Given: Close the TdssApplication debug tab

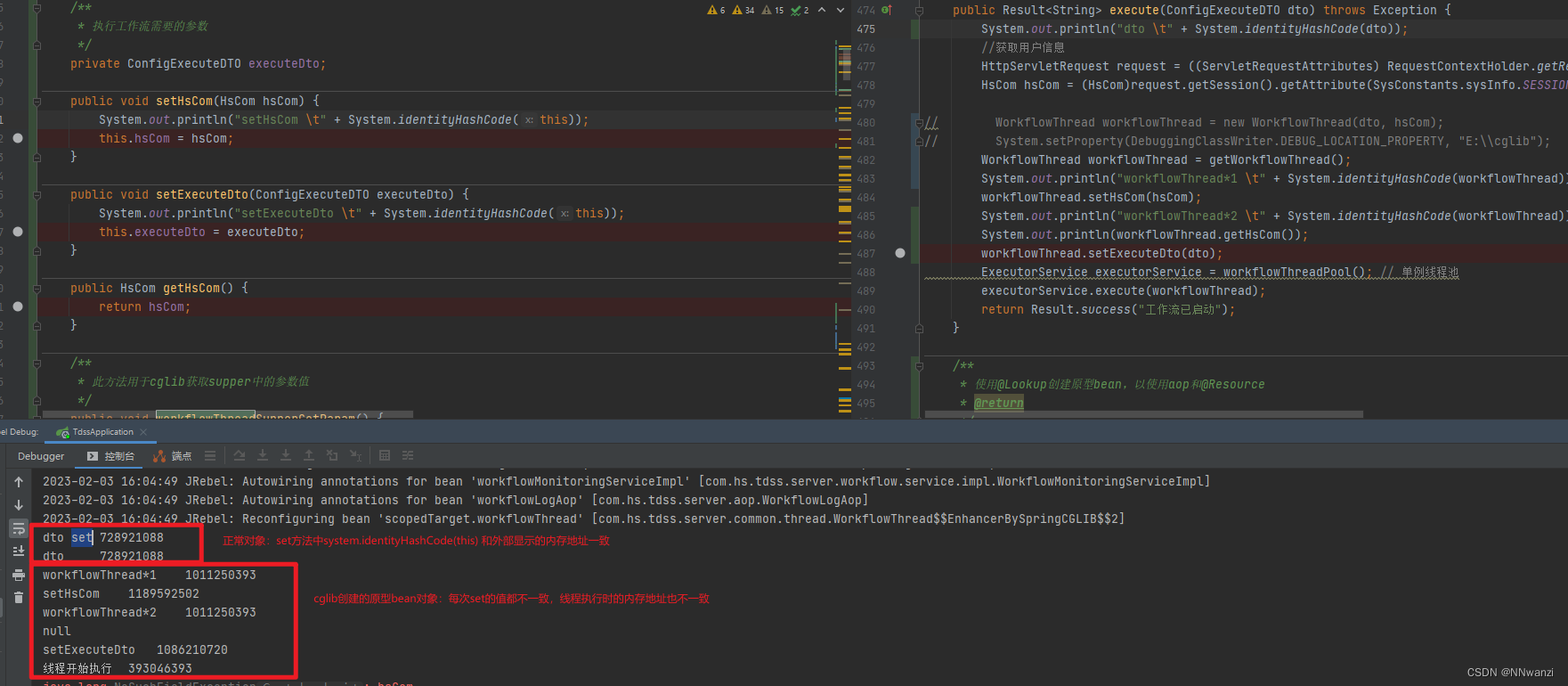Looking at the screenshot, I should [143, 432].
